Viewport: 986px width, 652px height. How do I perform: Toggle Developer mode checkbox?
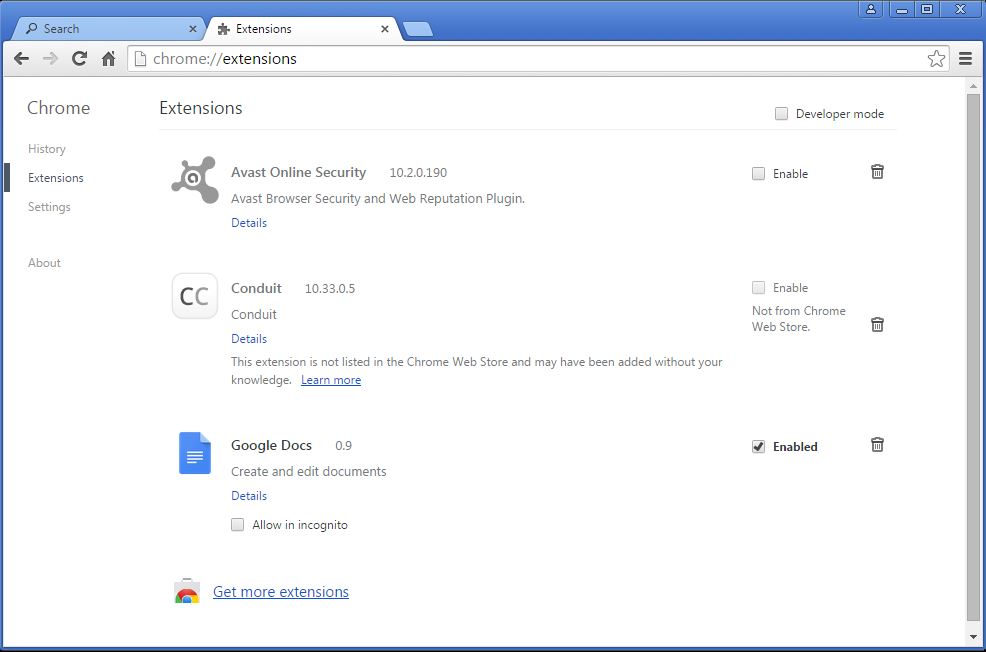781,114
